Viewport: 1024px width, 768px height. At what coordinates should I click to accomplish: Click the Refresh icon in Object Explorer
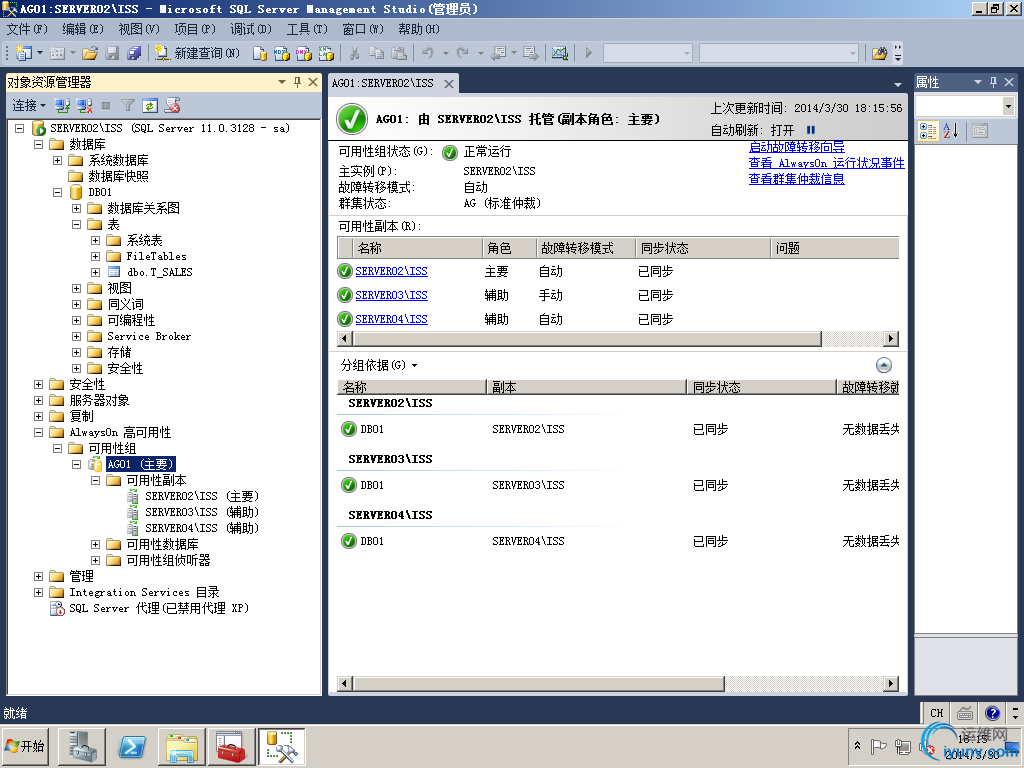(x=150, y=105)
